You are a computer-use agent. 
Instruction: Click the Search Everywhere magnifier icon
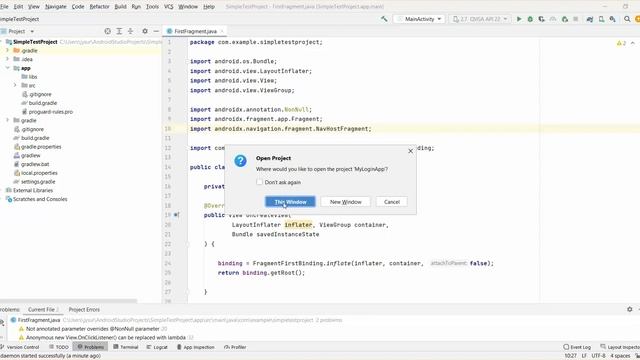pos(627,19)
